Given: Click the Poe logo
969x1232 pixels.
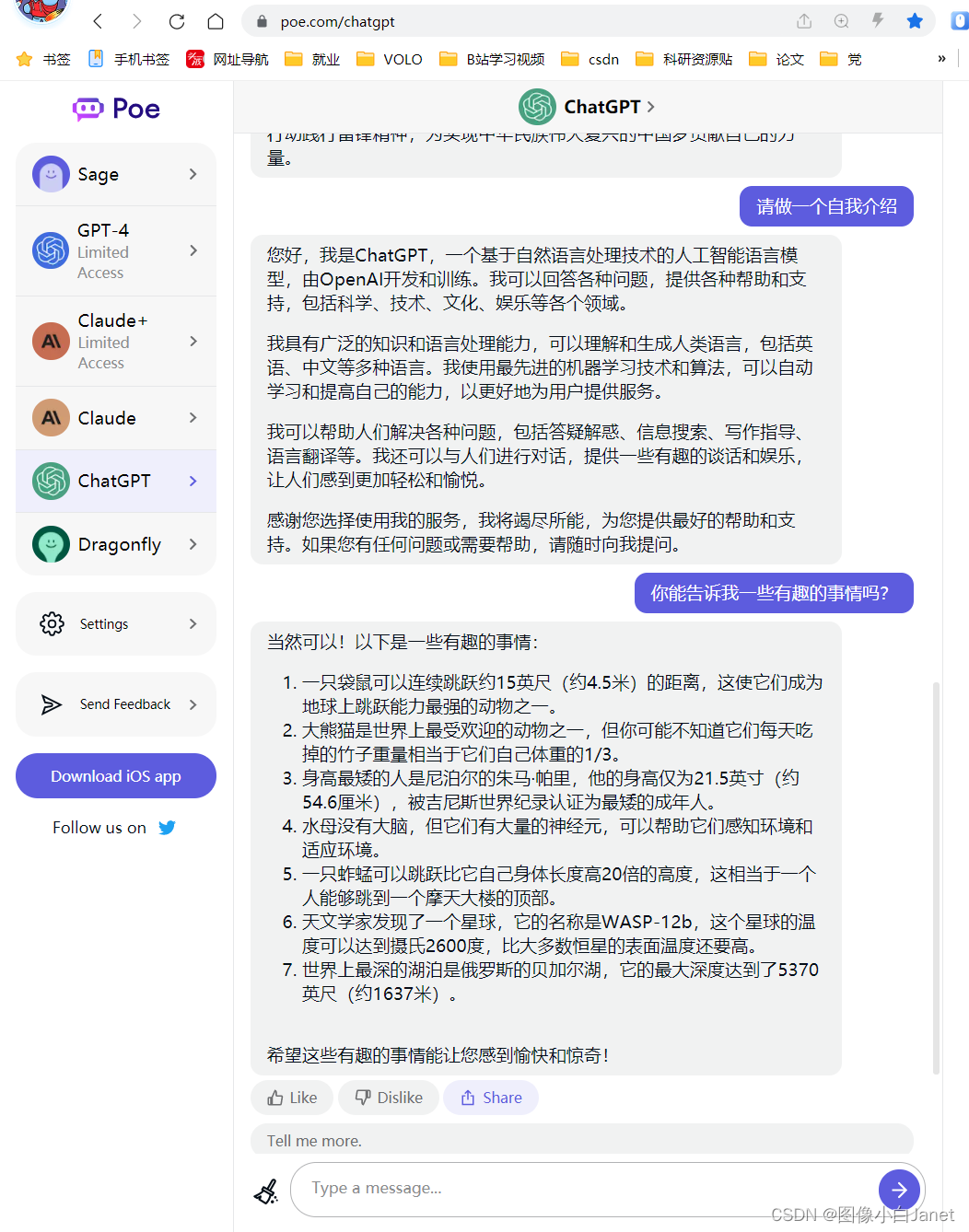Looking at the screenshot, I should [116, 109].
